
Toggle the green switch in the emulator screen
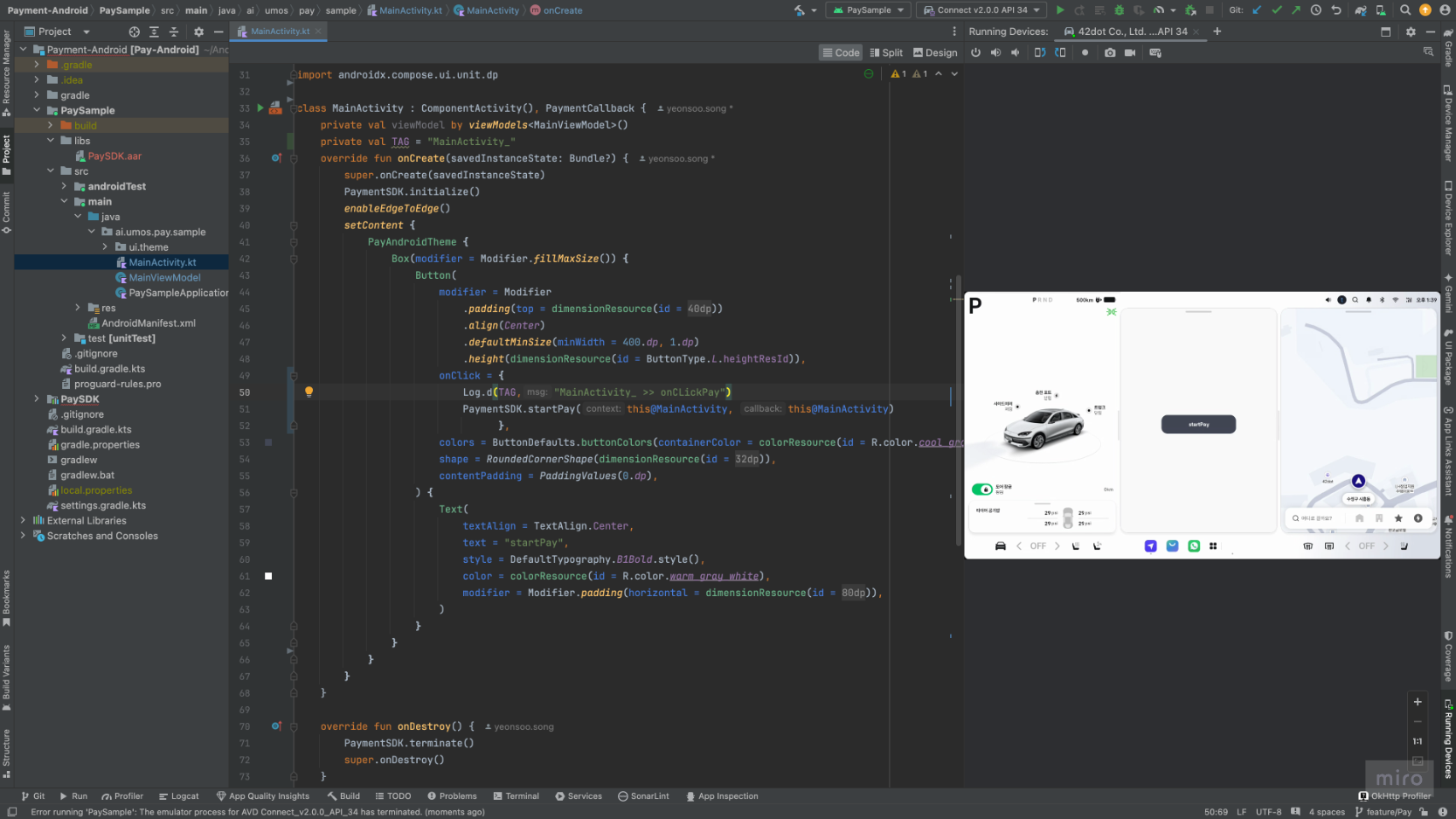[x=982, y=489]
